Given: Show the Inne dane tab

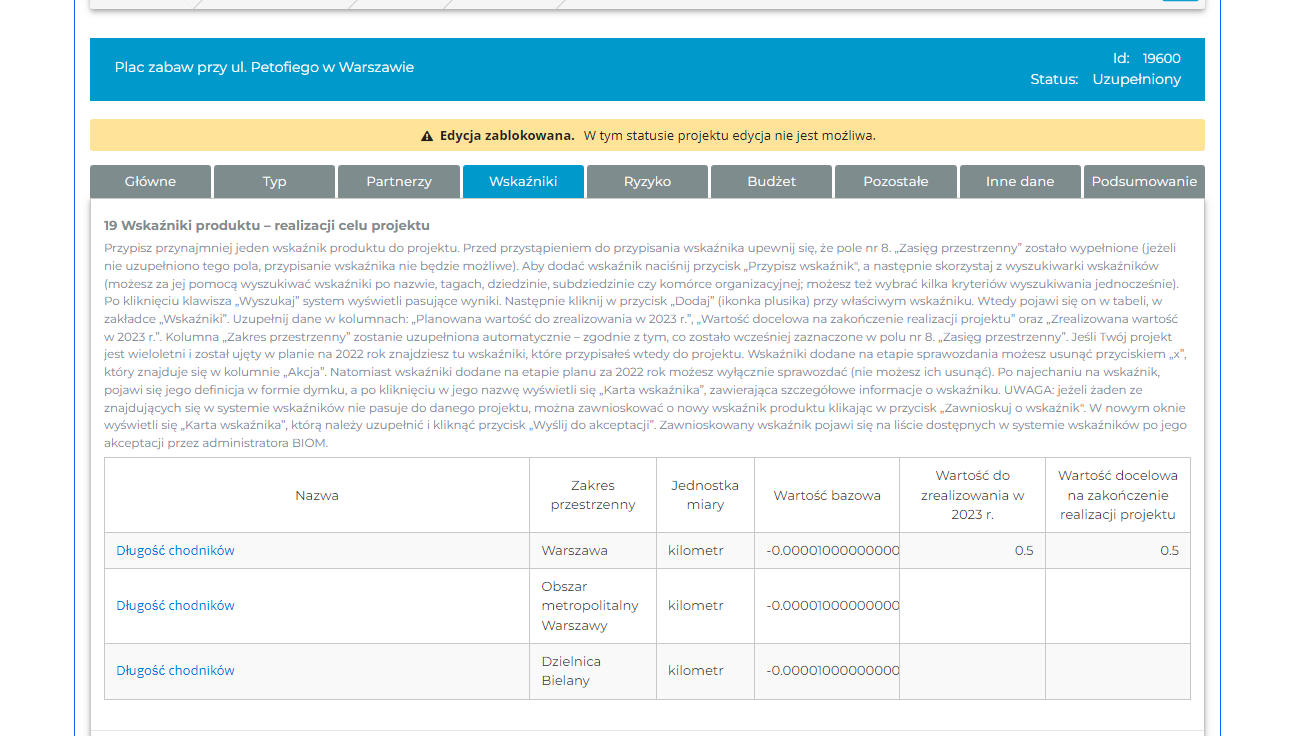Looking at the screenshot, I should click(1020, 182).
